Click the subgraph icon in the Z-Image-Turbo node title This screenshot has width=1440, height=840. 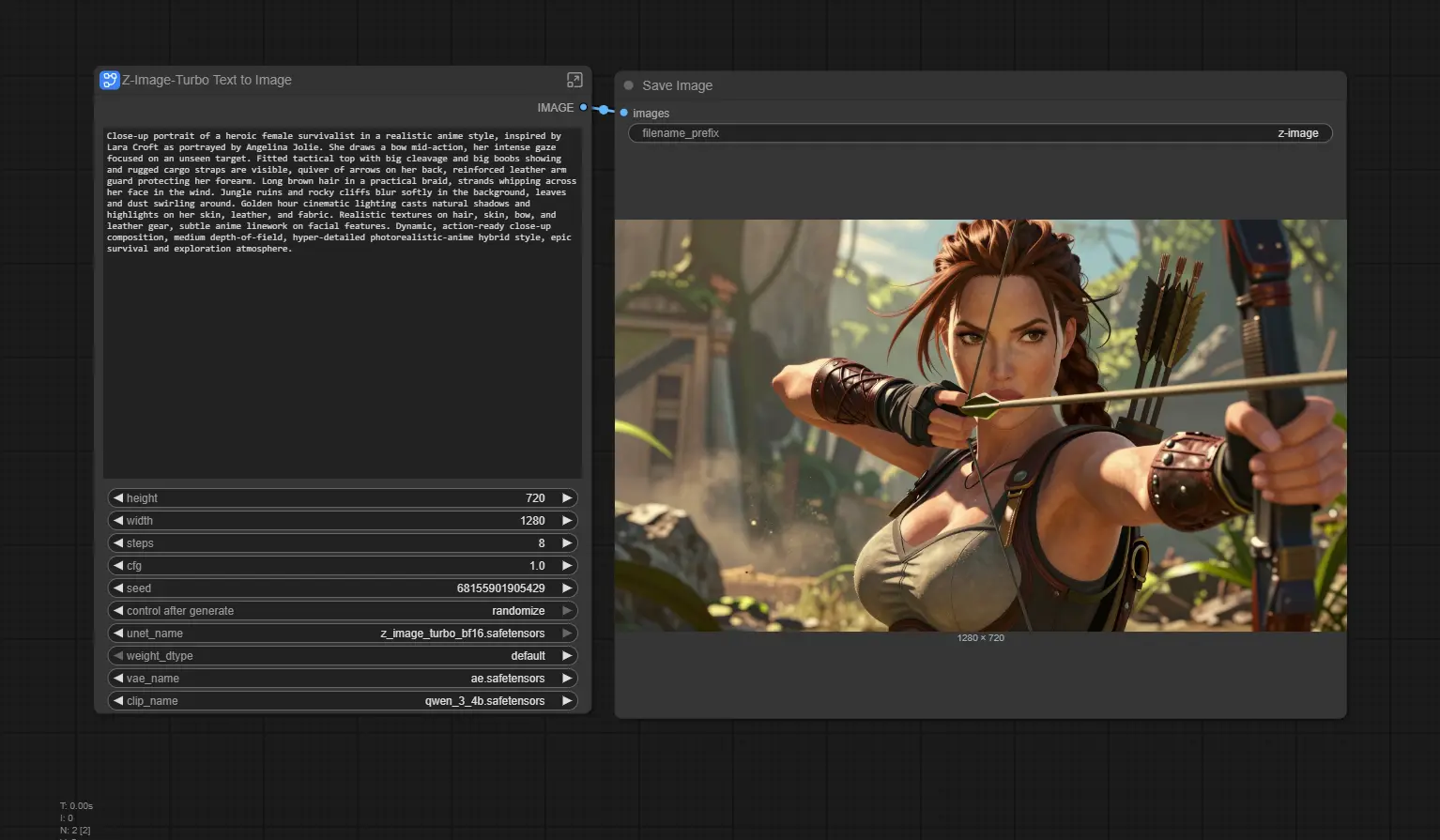point(110,80)
